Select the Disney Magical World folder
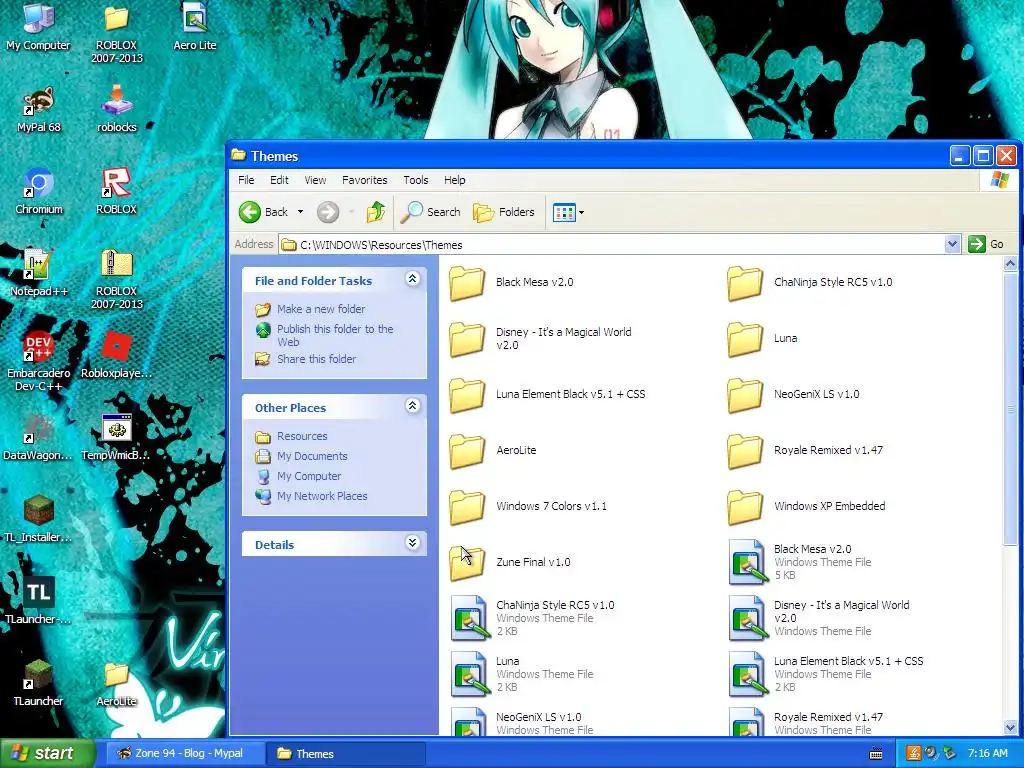Screen dimensions: 1024x768 (541, 338)
